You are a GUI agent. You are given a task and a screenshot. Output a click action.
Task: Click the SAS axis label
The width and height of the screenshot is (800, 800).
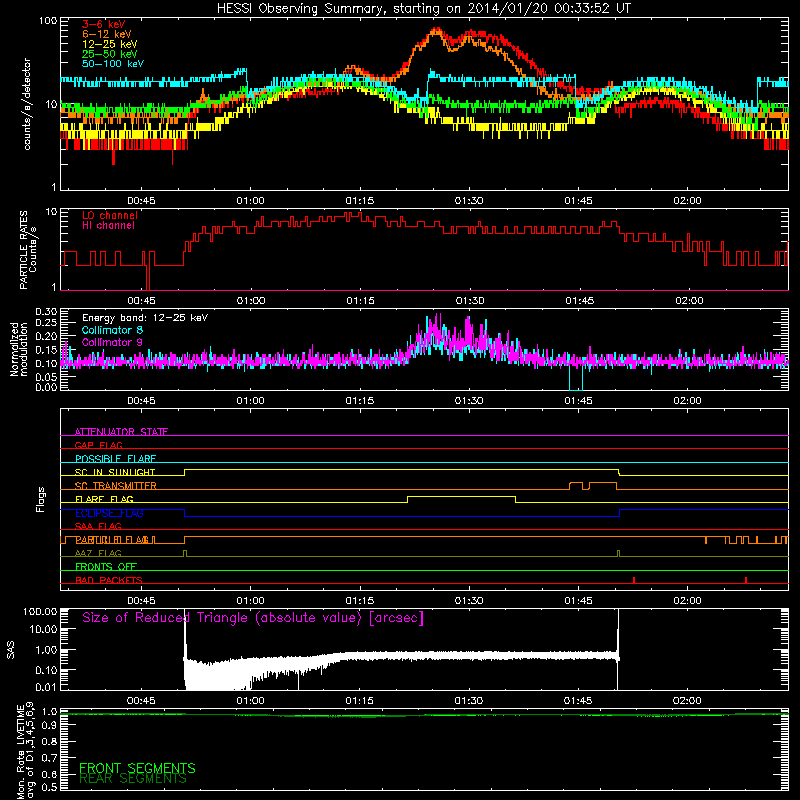(x=11, y=650)
